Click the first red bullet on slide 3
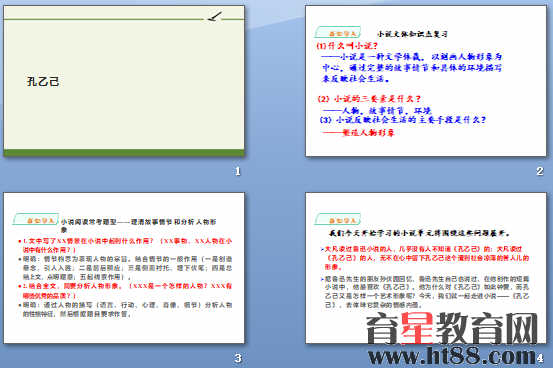 (126, 245)
